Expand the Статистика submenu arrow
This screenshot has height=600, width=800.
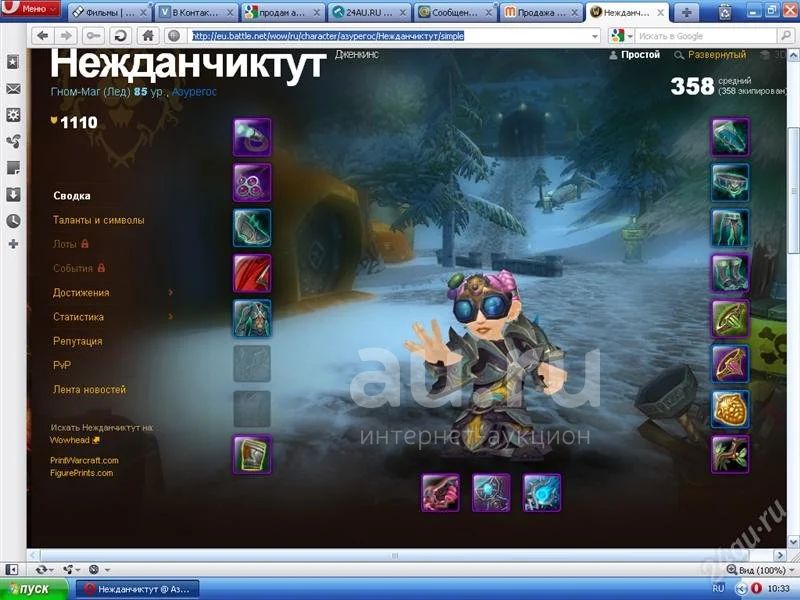[170, 317]
